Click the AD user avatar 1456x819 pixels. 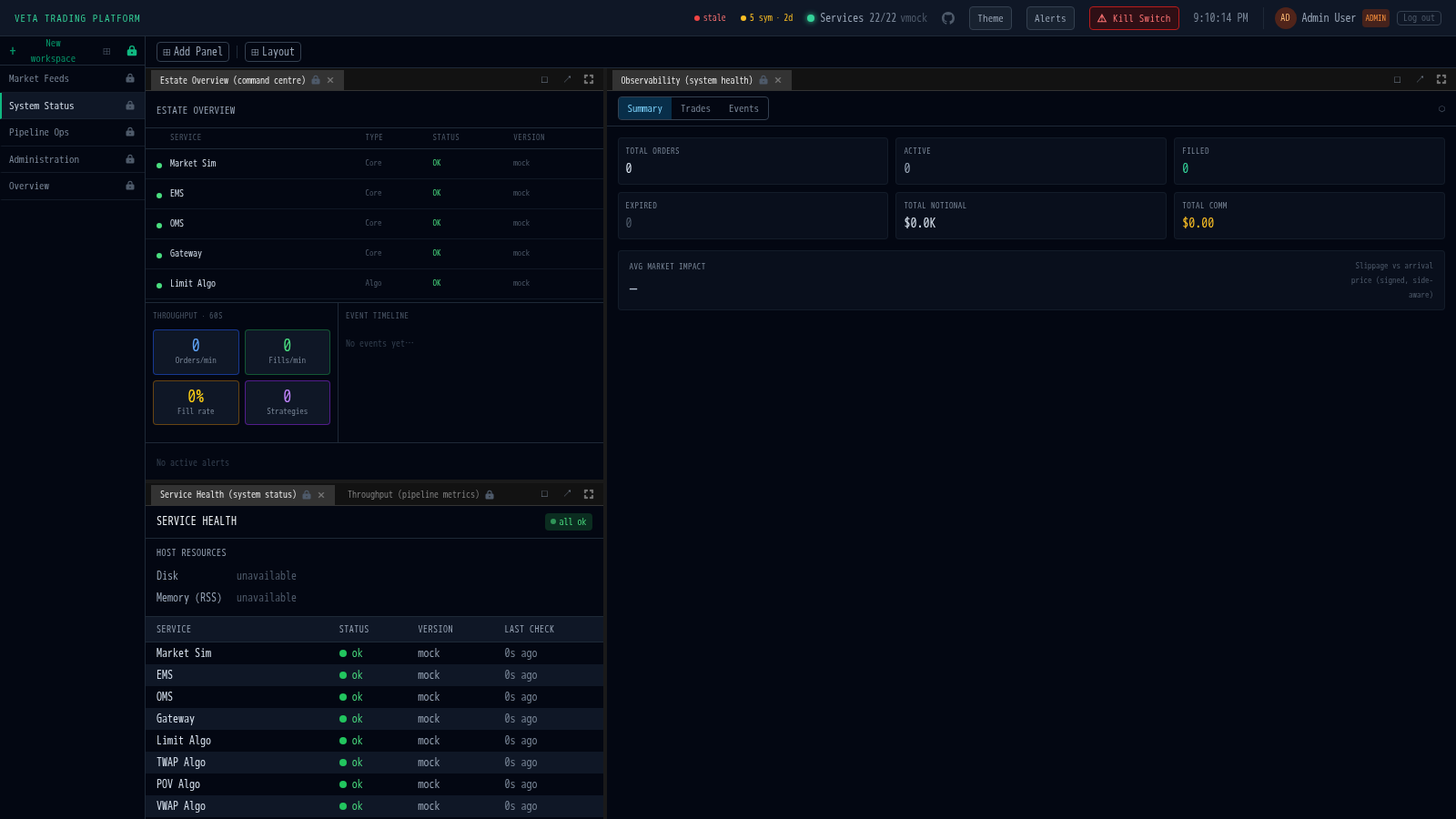(1285, 18)
